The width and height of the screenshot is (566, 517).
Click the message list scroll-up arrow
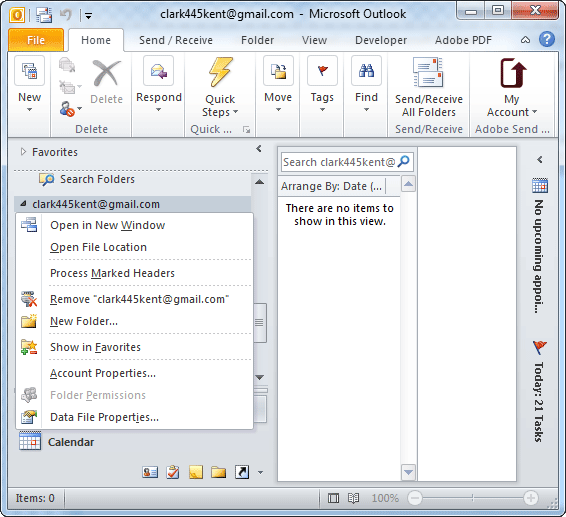pyautogui.click(x=408, y=184)
